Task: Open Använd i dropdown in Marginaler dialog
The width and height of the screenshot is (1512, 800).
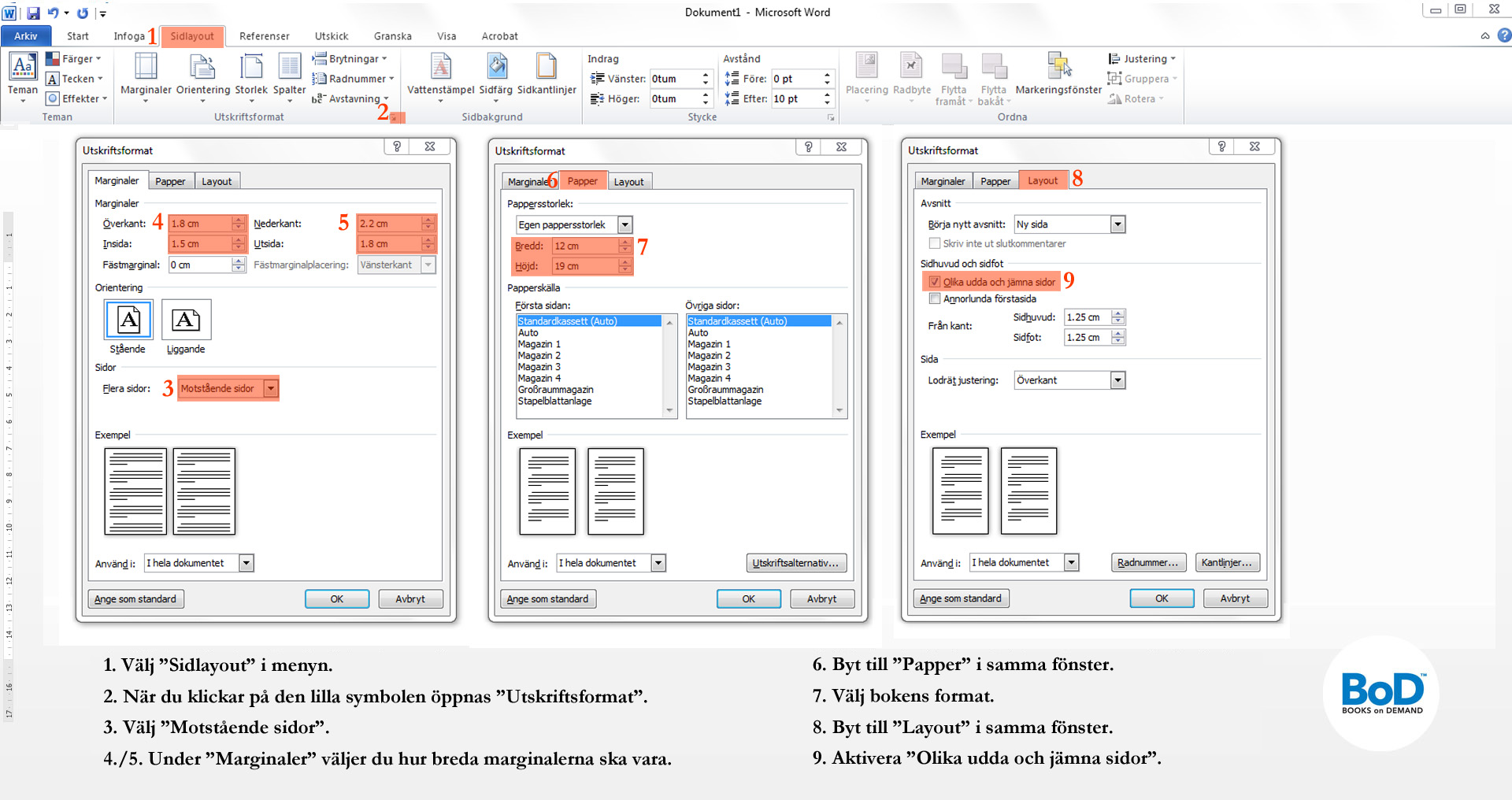Action: tap(246, 563)
